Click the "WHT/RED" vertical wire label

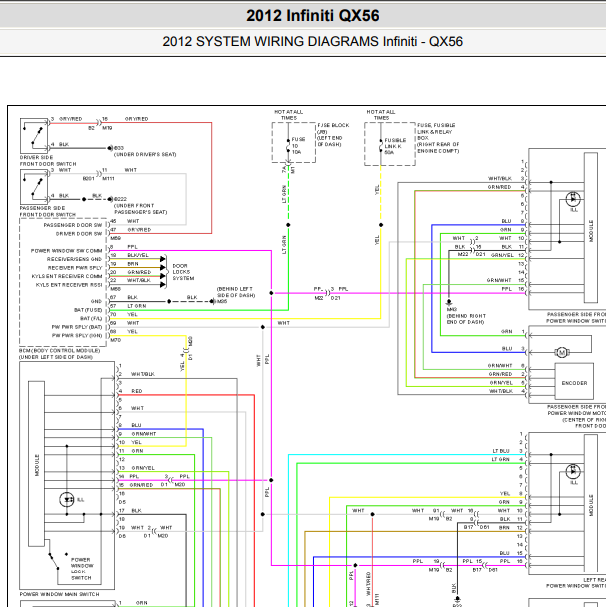pyautogui.click(x=368, y=584)
